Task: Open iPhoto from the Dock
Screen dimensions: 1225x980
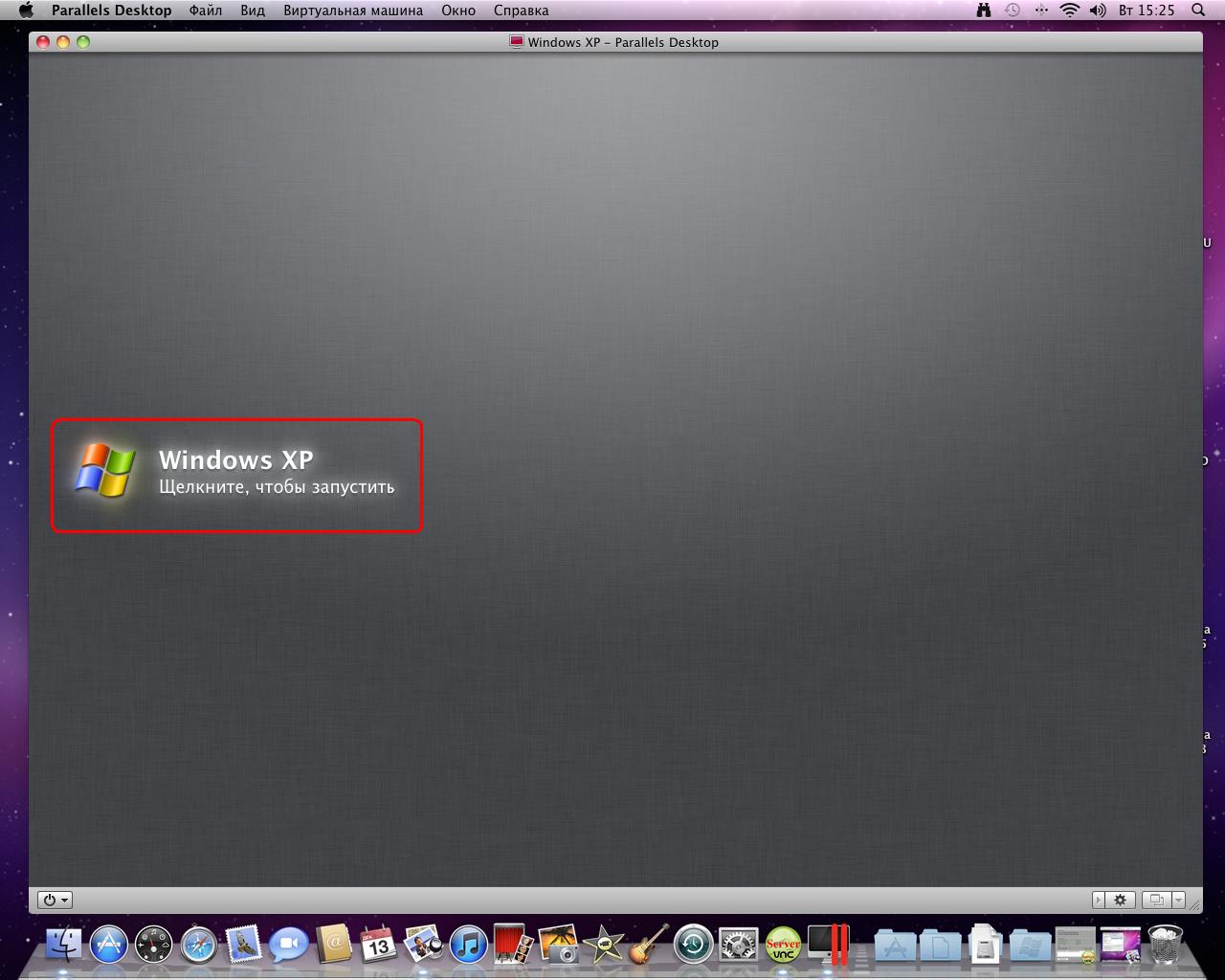Action: pos(559,944)
